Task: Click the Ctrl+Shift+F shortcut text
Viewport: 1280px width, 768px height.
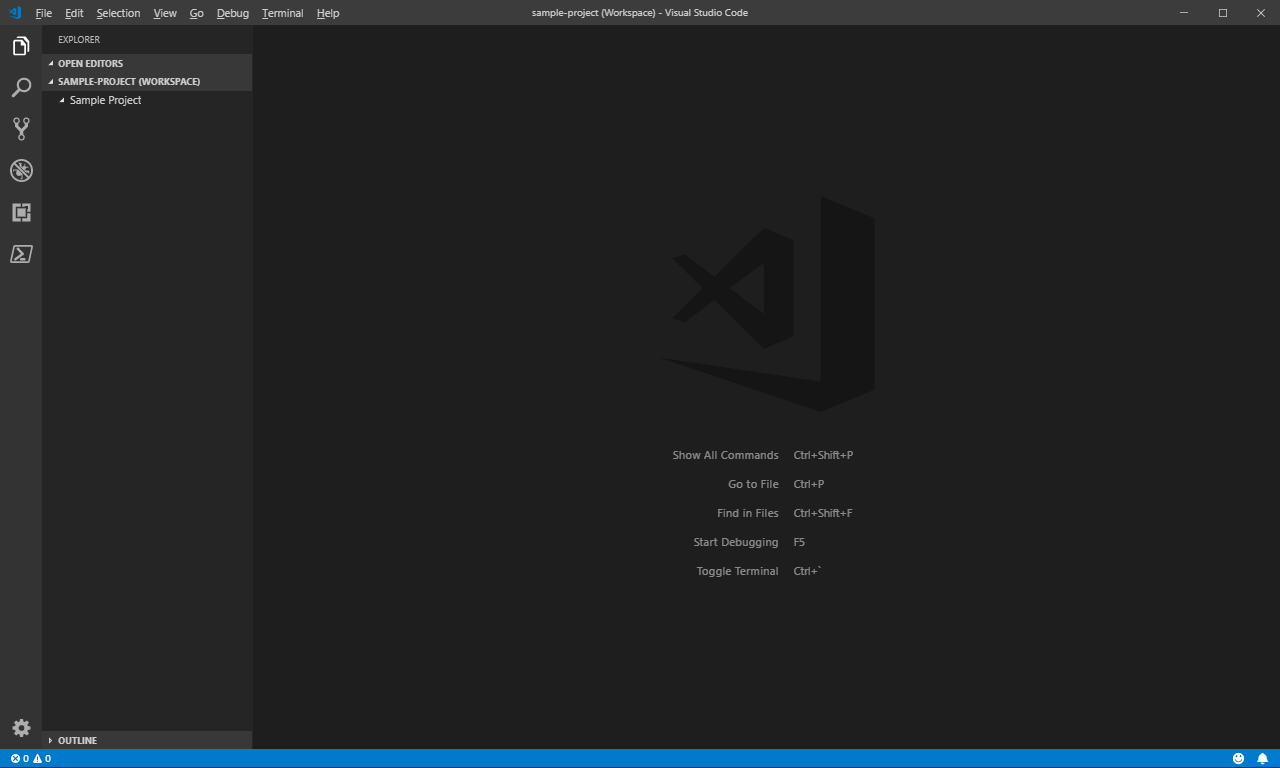Action: [823, 513]
